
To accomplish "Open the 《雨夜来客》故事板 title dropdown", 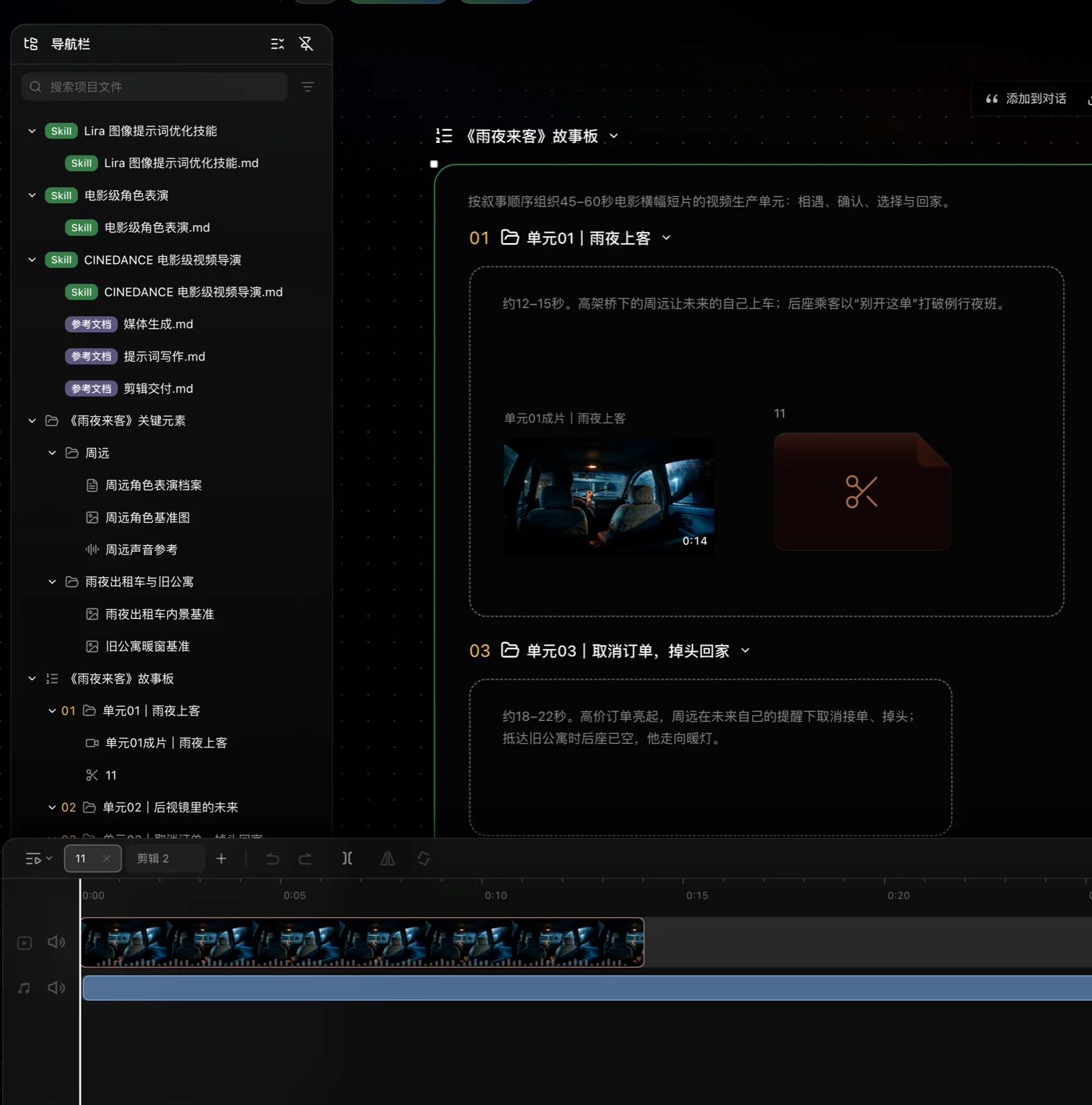I will tap(614, 136).
